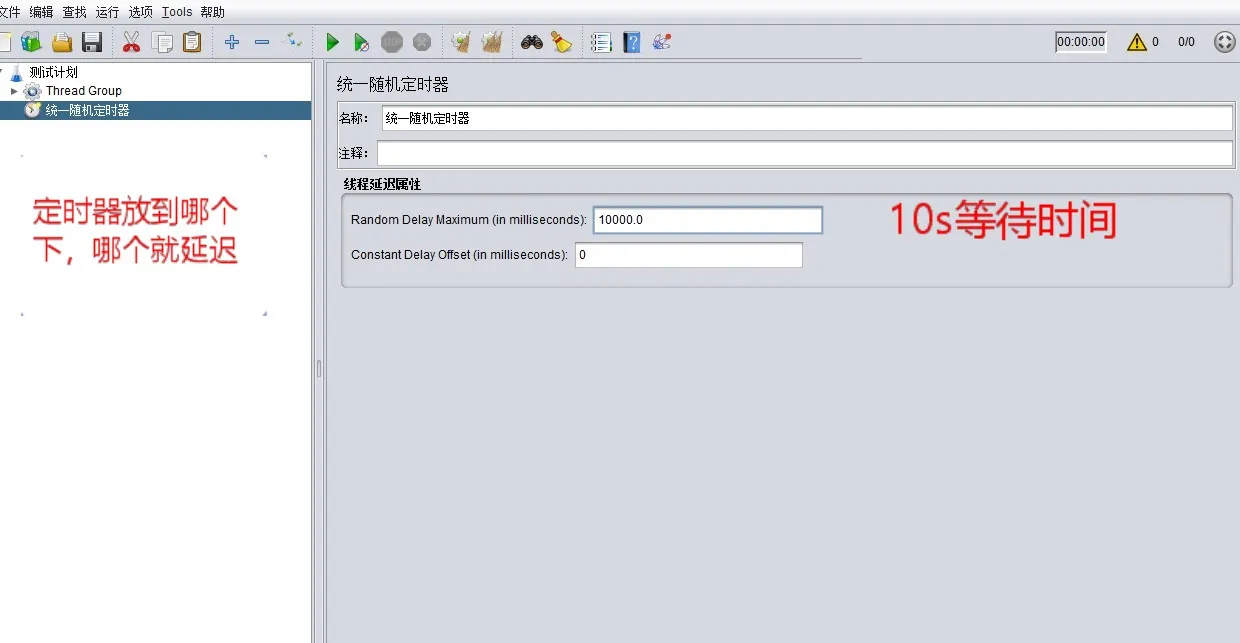Click the Reset Search broom icon
1240x643 pixels.
[x=562, y=42]
